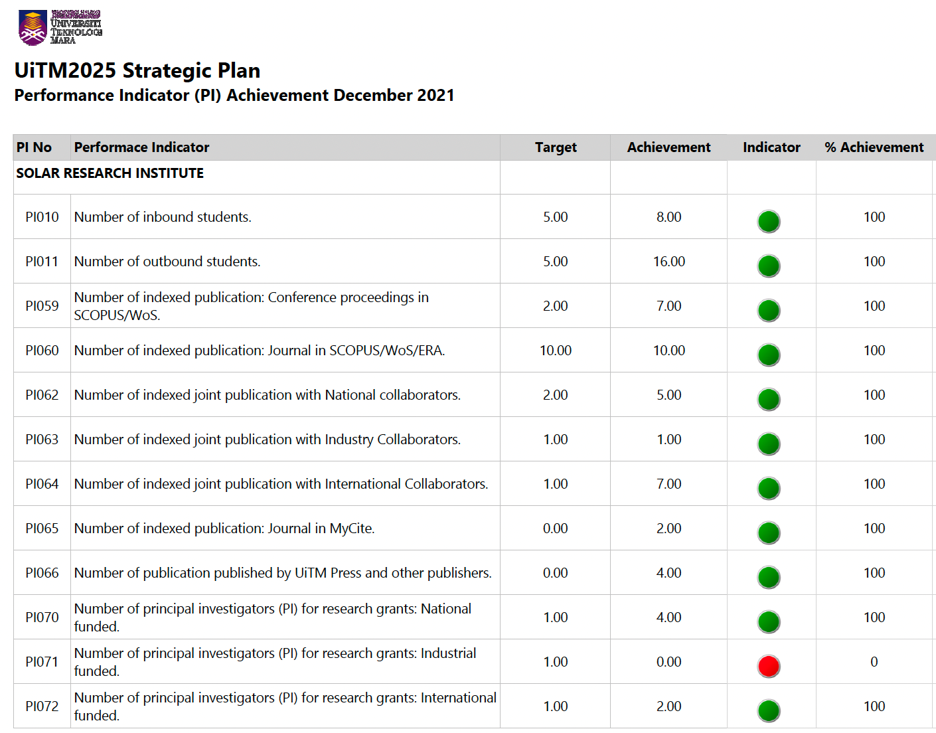Click the UiTM2025 Strategic Plan title
Screen dimensions: 936x733
click(137, 71)
